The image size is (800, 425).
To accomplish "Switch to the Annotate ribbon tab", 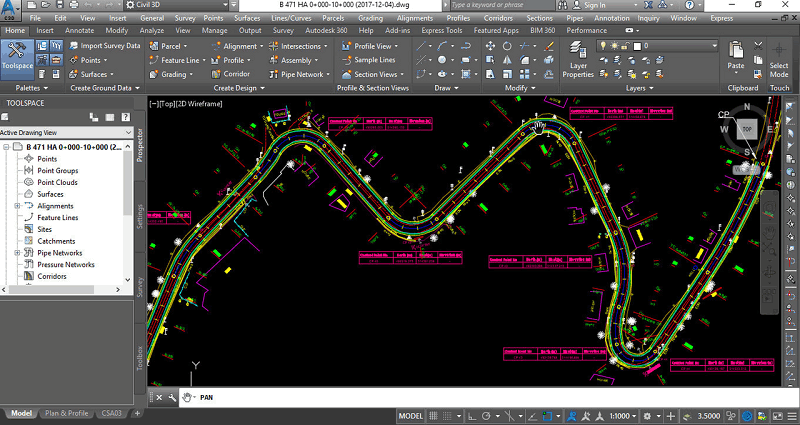I will [80, 30].
